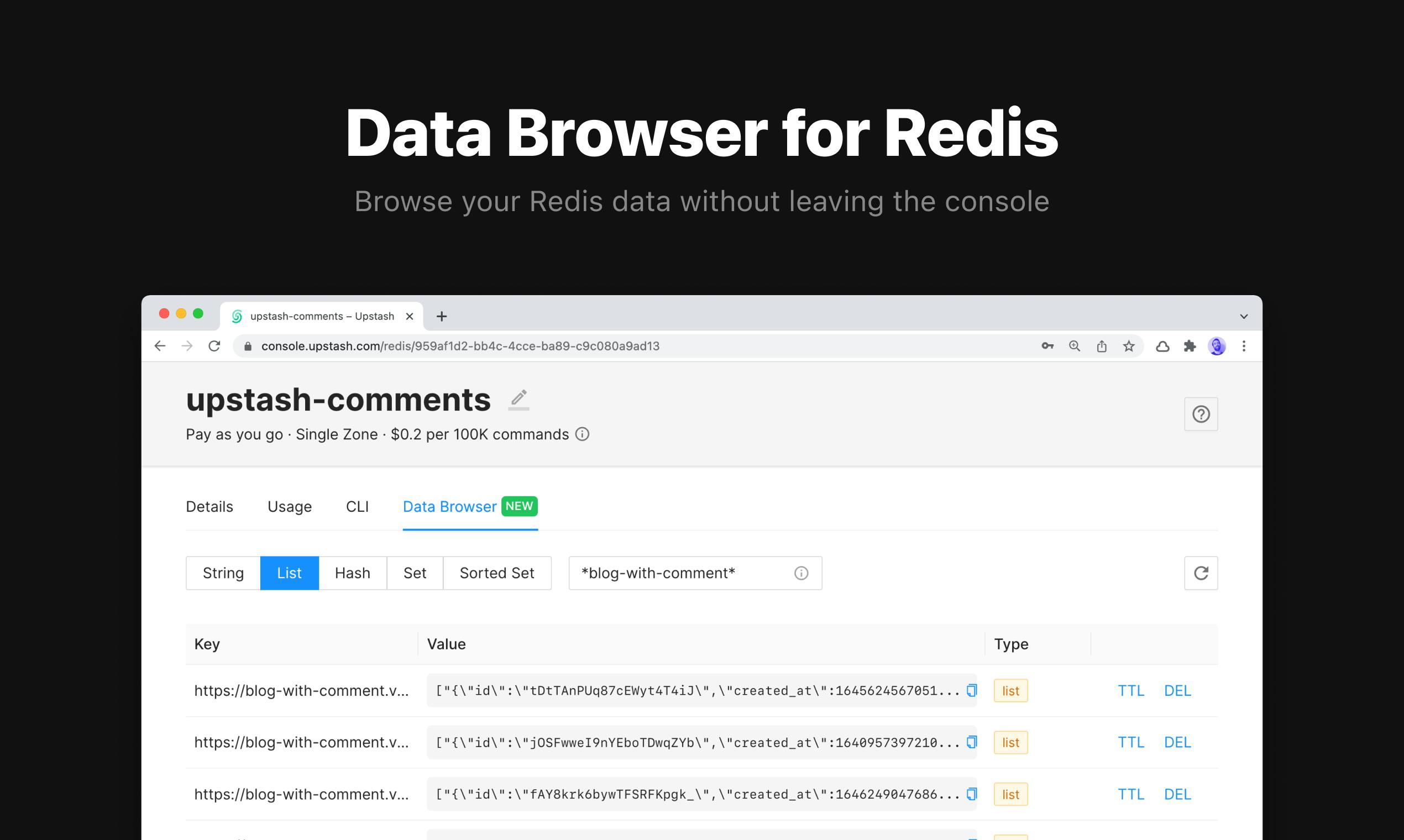Click the Pay as you go plan text
The height and width of the screenshot is (840, 1404).
click(234, 434)
